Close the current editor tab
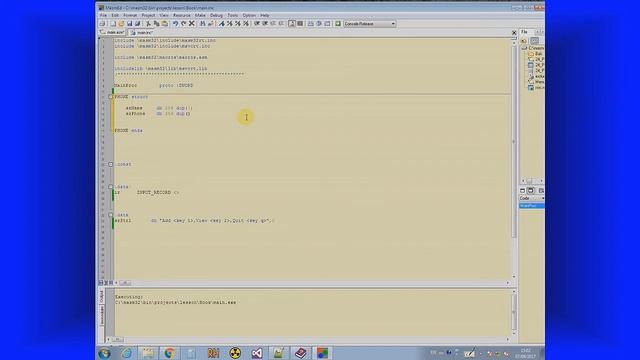The height and width of the screenshot is (360, 640). (514, 33)
